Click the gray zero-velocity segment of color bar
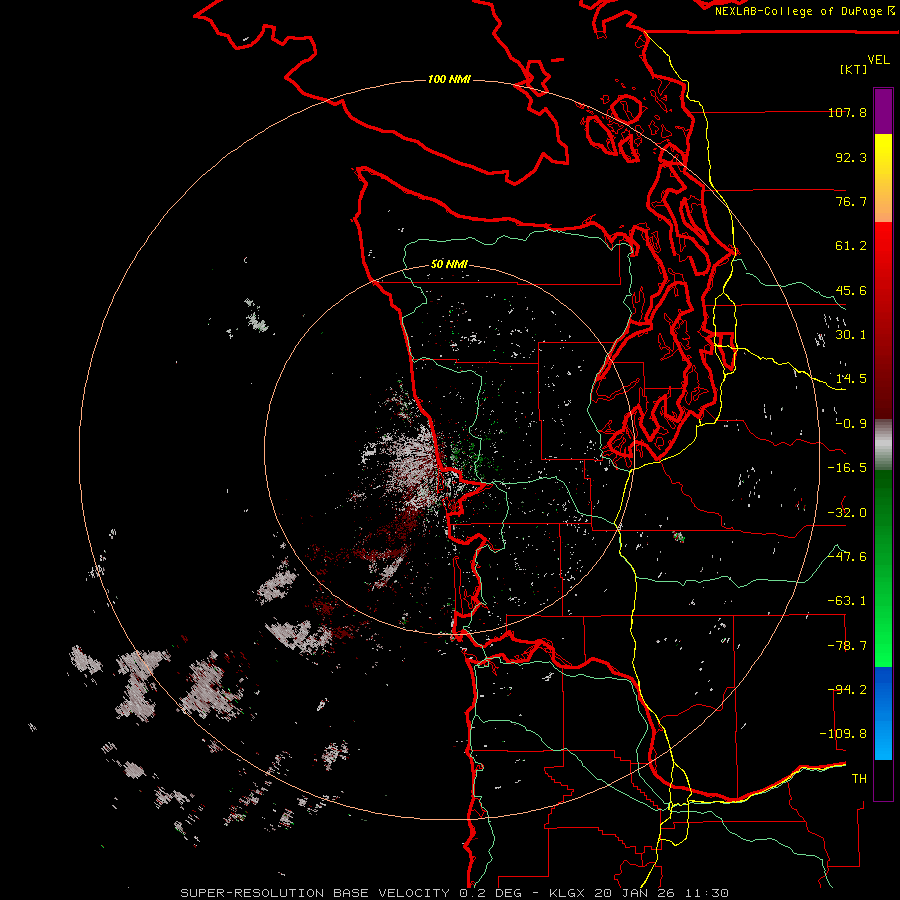 coord(883,445)
